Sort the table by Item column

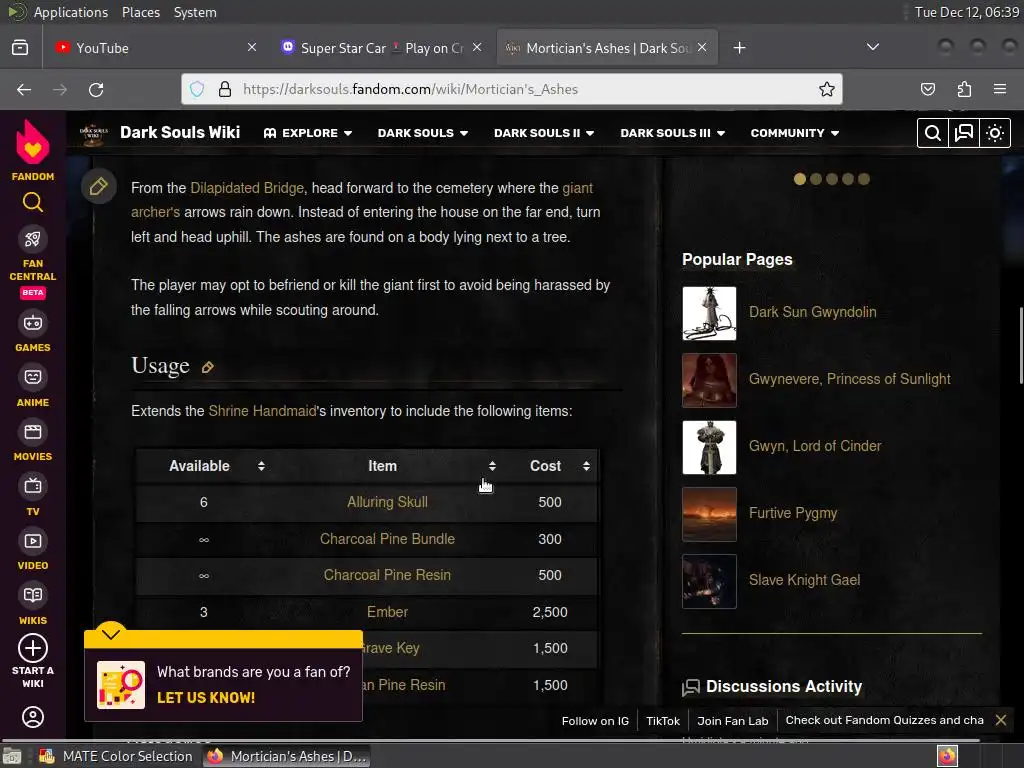click(492, 466)
